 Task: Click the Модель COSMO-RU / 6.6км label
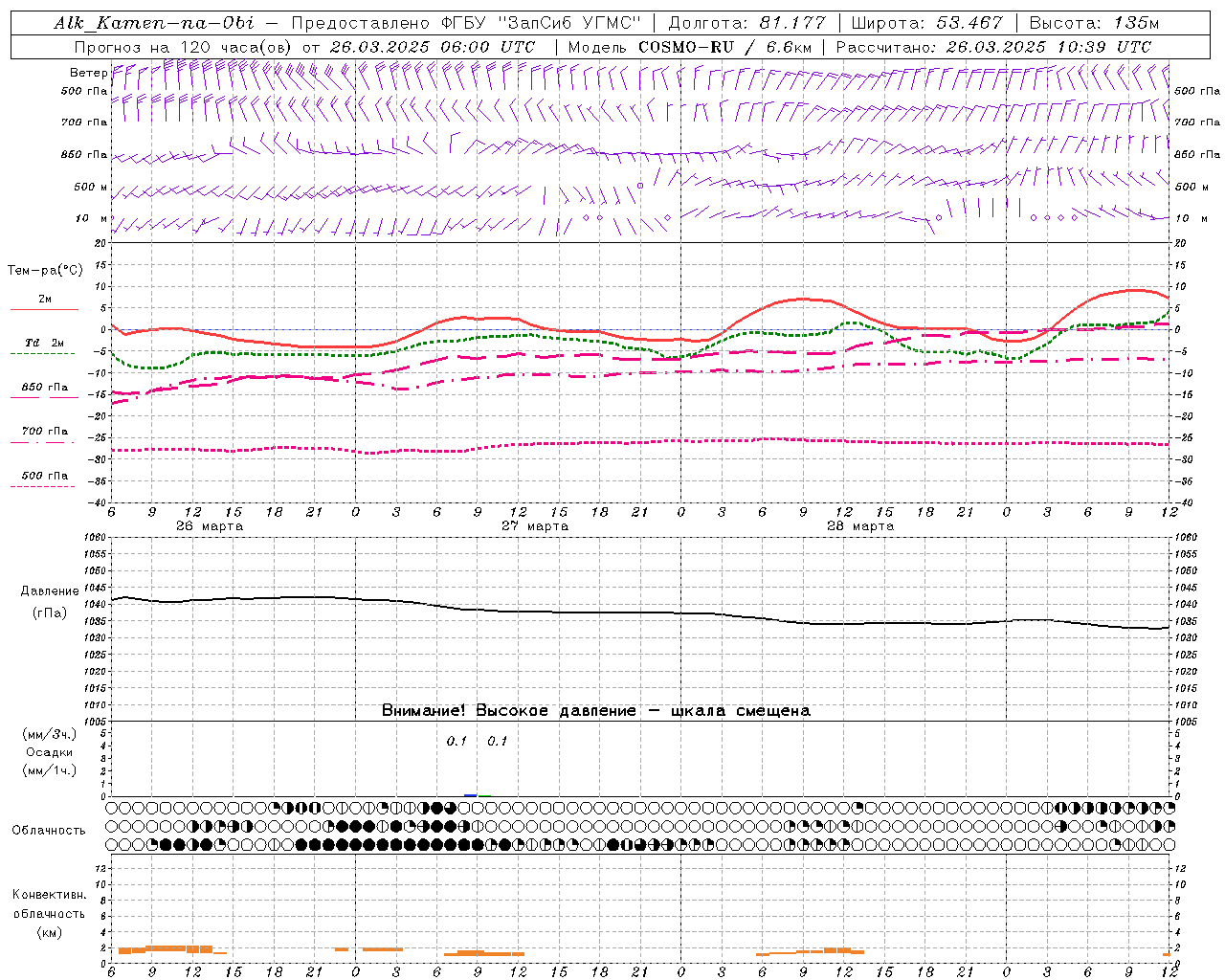pyautogui.click(x=690, y=46)
